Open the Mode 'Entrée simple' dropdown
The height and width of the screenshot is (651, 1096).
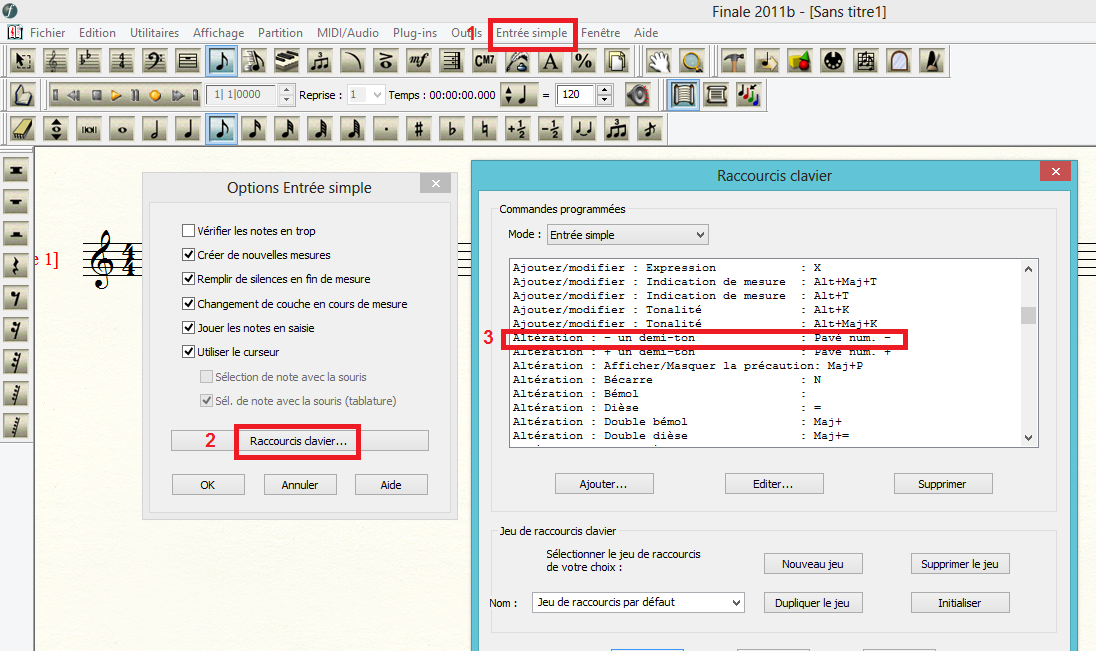626,235
